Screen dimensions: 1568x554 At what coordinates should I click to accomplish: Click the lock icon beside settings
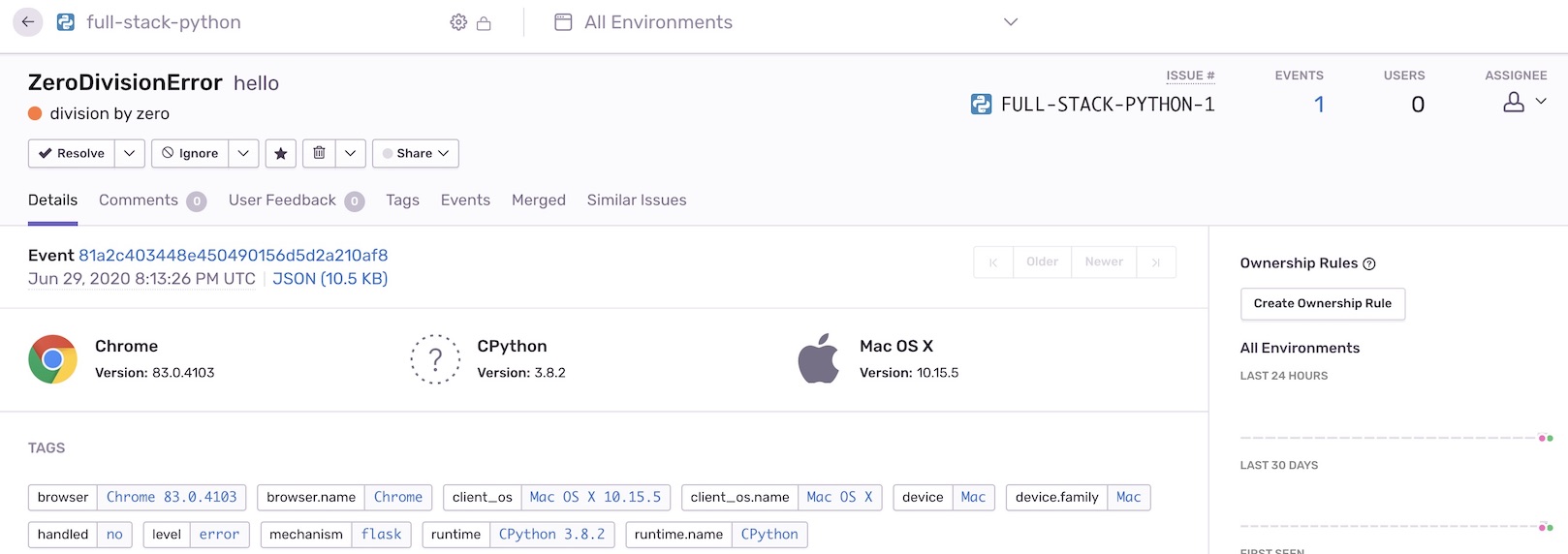point(484,23)
